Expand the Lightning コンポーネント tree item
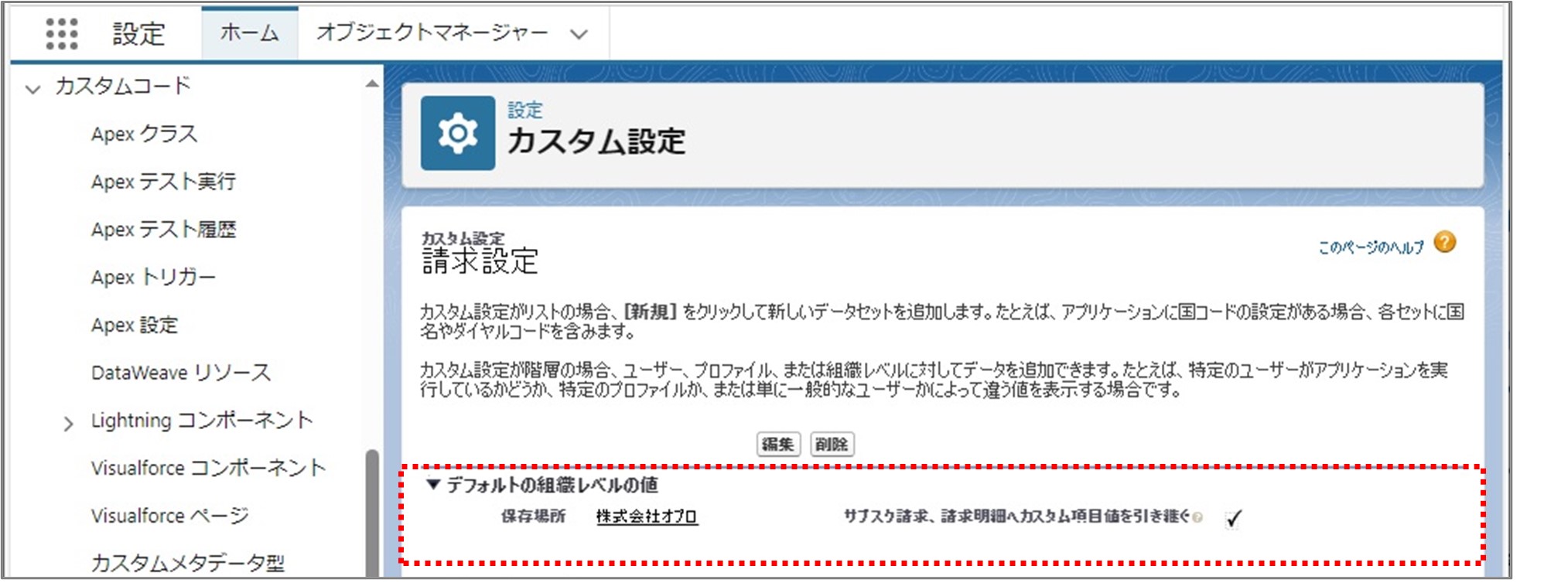This screenshot has width=1568, height=583. coord(68,423)
